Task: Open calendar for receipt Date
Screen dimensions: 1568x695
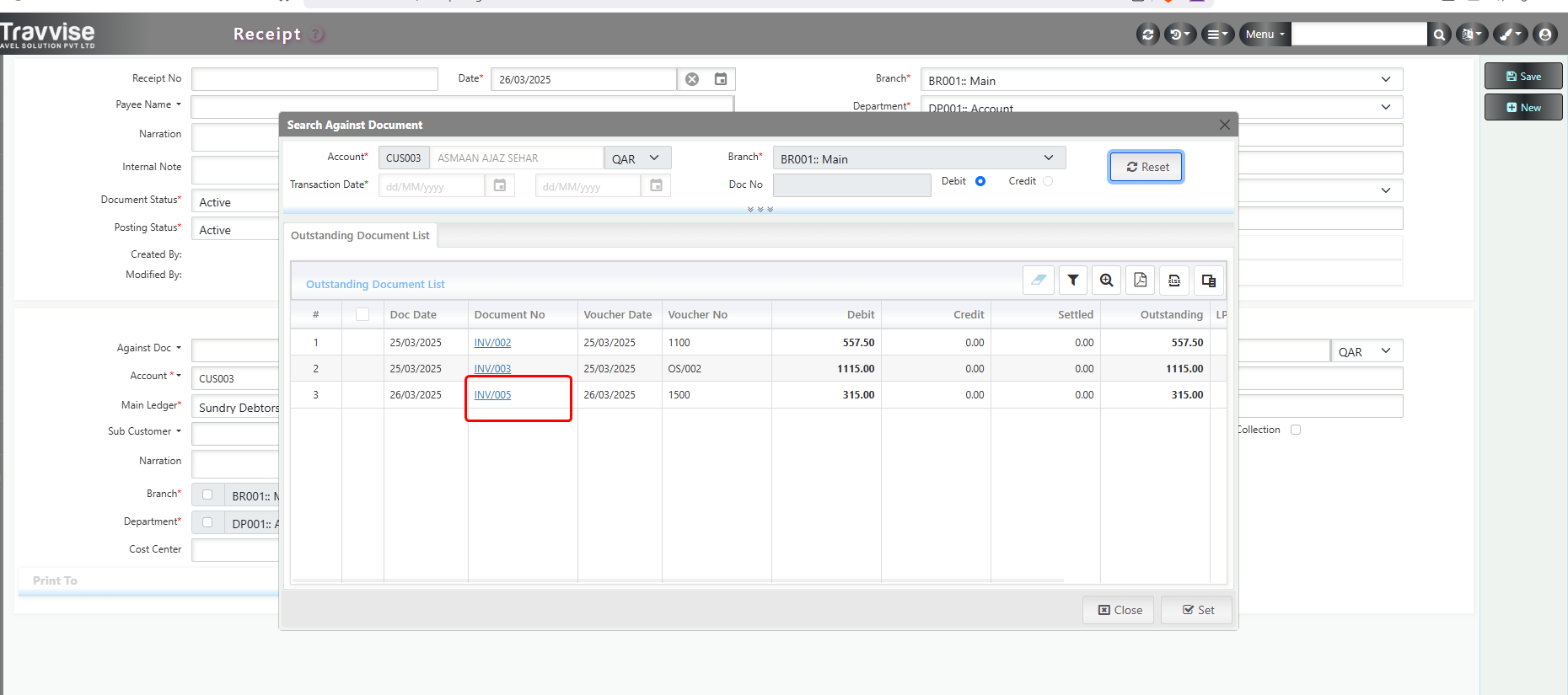Action: click(x=721, y=79)
